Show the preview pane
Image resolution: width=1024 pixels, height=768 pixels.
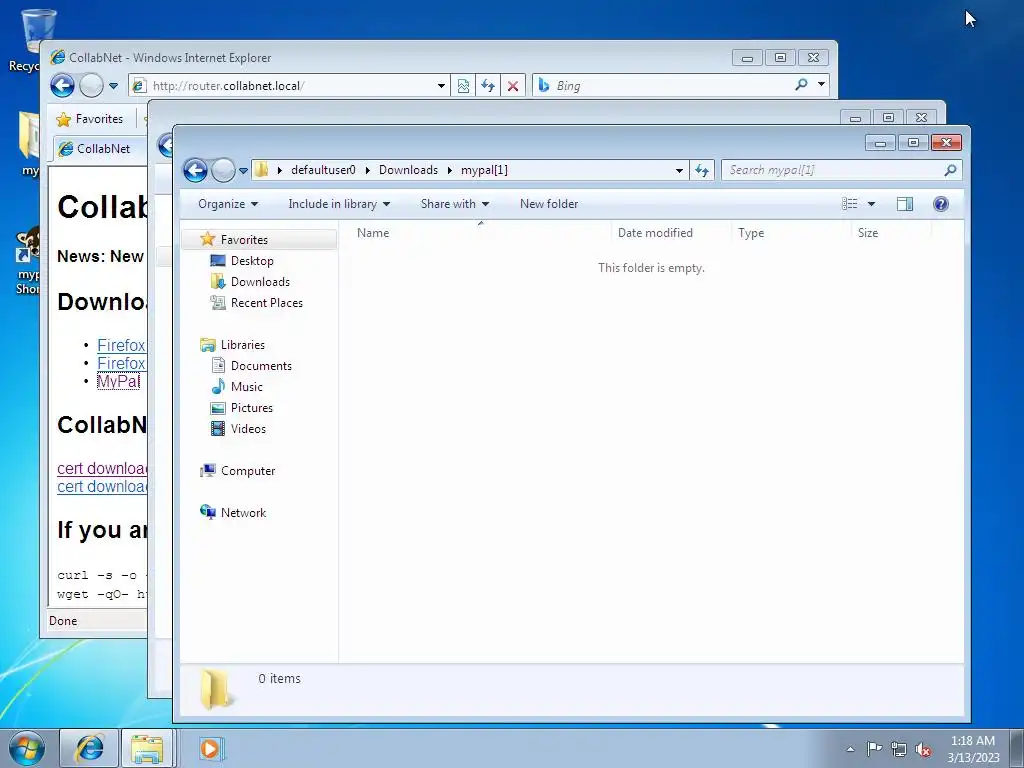tap(904, 204)
